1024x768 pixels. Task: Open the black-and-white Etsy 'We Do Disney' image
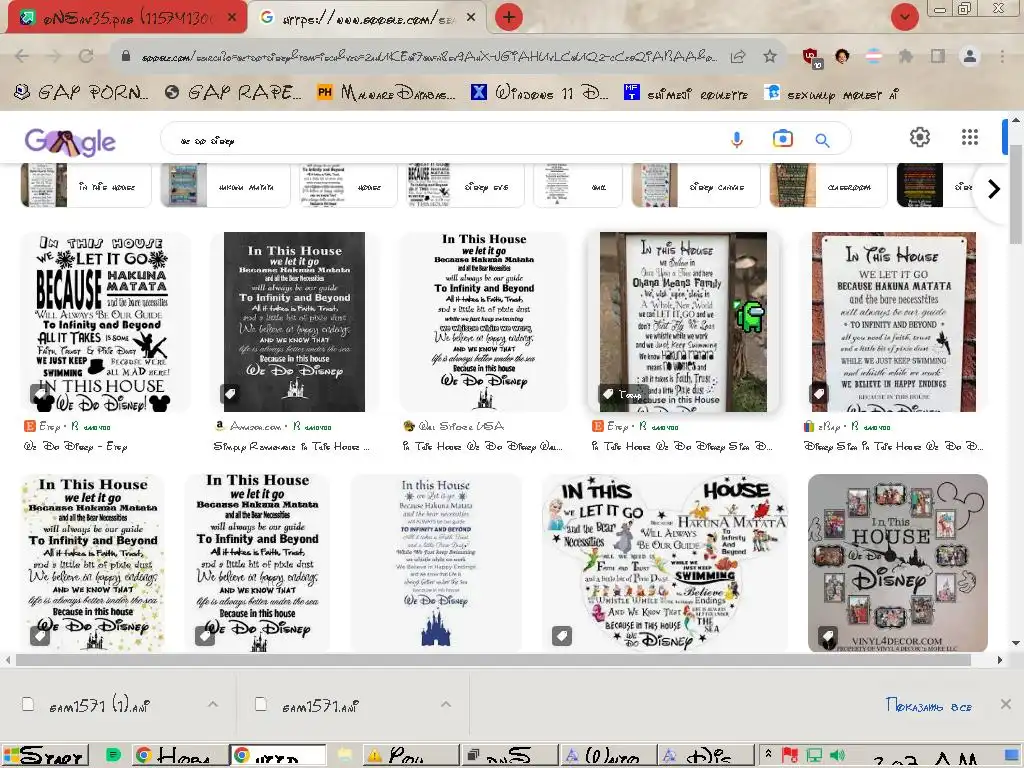click(x=104, y=322)
